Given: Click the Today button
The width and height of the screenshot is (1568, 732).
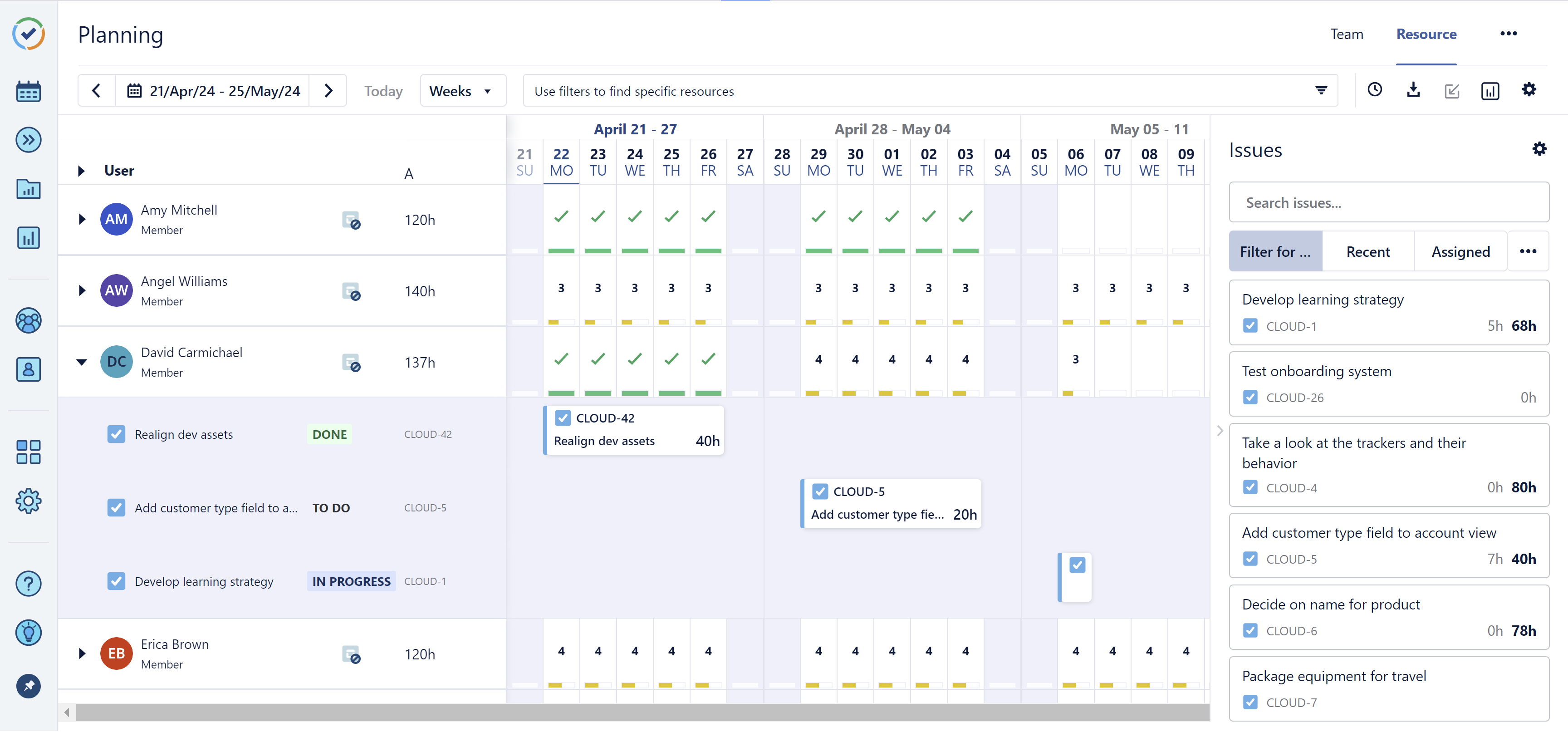Looking at the screenshot, I should 383,91.
